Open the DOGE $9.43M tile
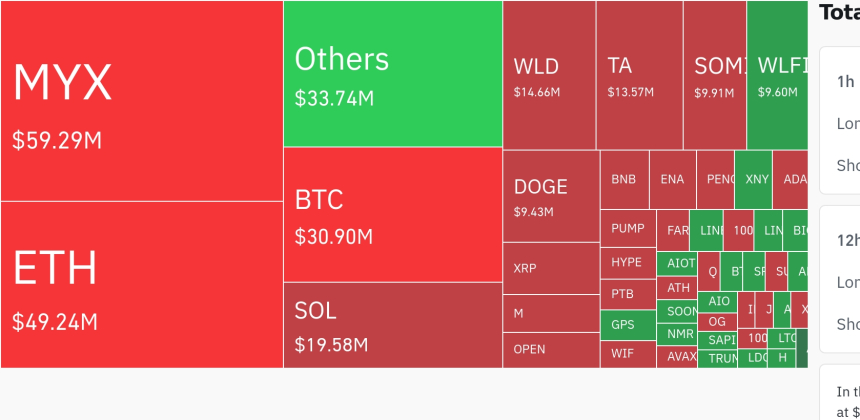This screenshot has width=860, height=420. [550, 196]
